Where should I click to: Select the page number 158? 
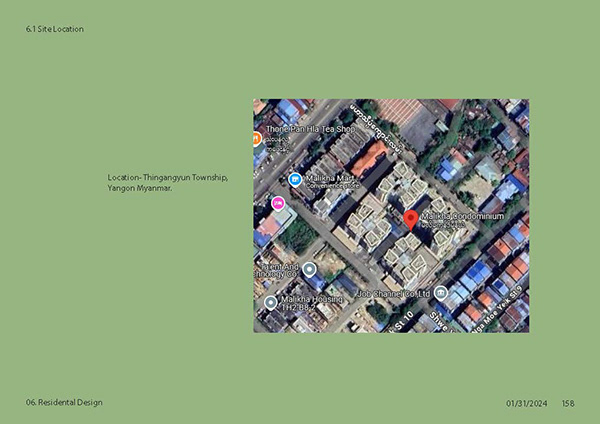568,403
